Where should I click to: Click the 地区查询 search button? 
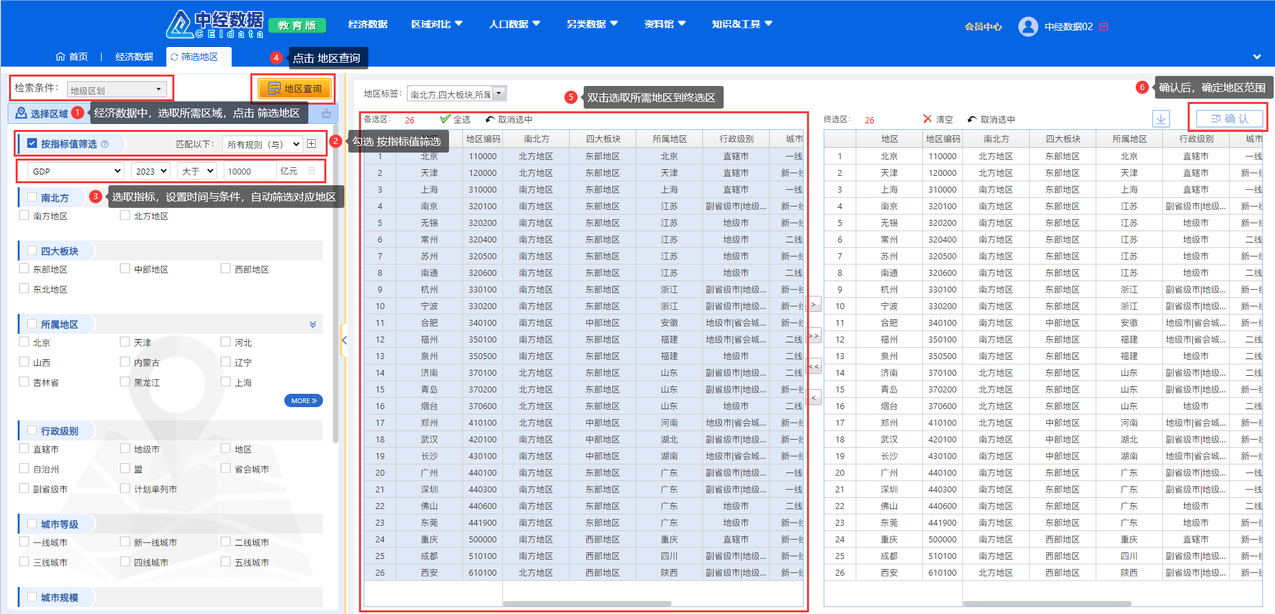pyautogui.click(x=294, y=89)
